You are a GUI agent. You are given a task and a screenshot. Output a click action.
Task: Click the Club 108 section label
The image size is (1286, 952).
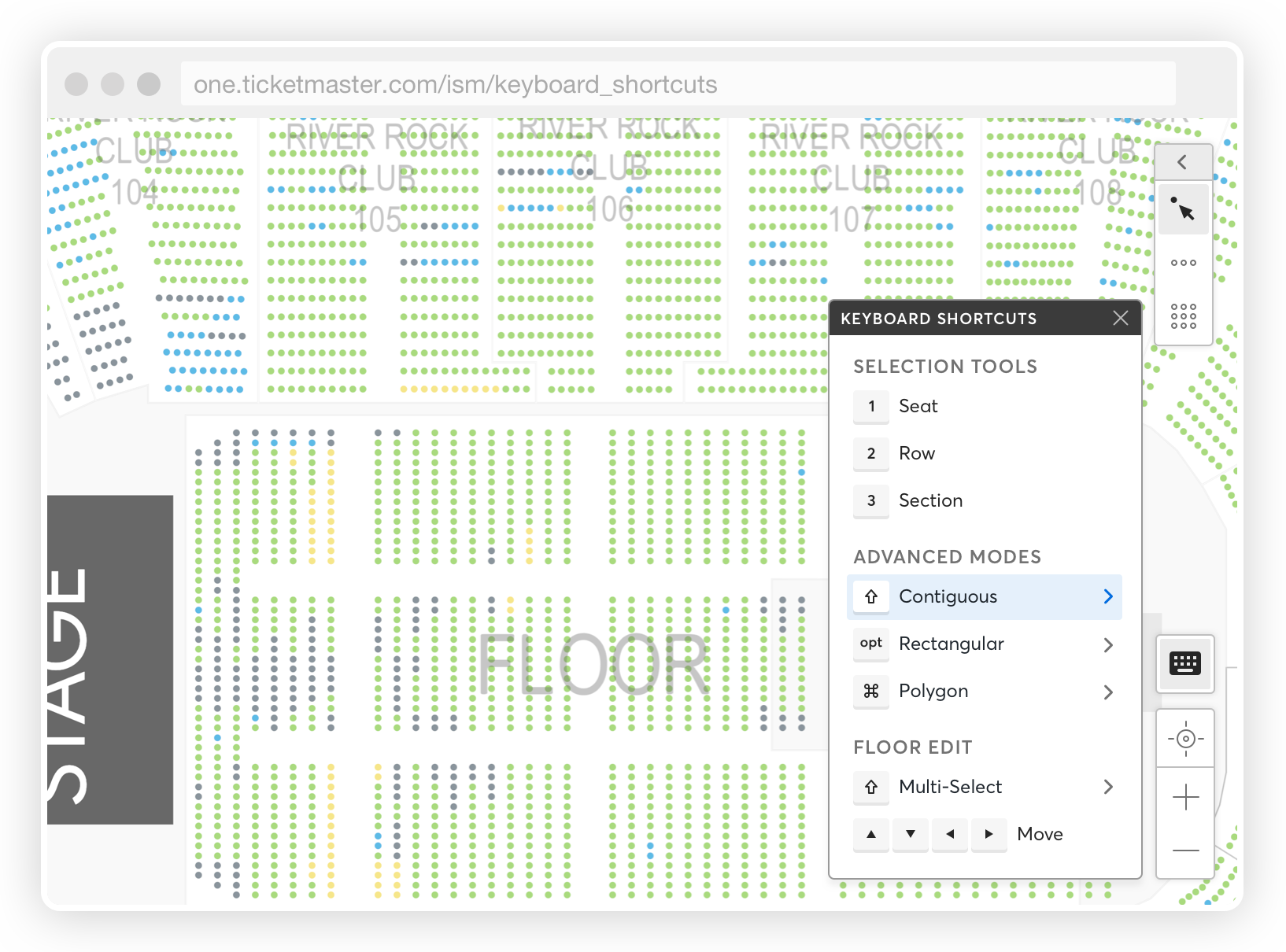coord(1098,172)
